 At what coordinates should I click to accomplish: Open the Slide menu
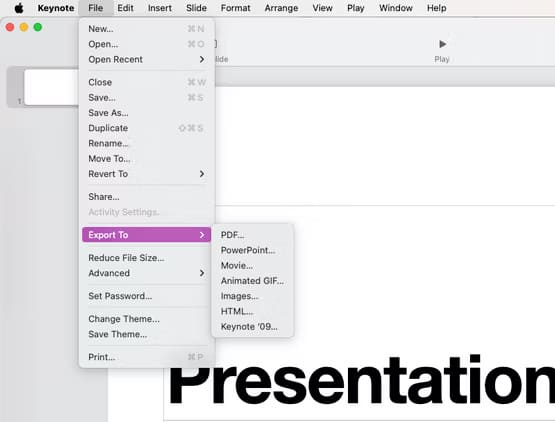tap(196, 8)
